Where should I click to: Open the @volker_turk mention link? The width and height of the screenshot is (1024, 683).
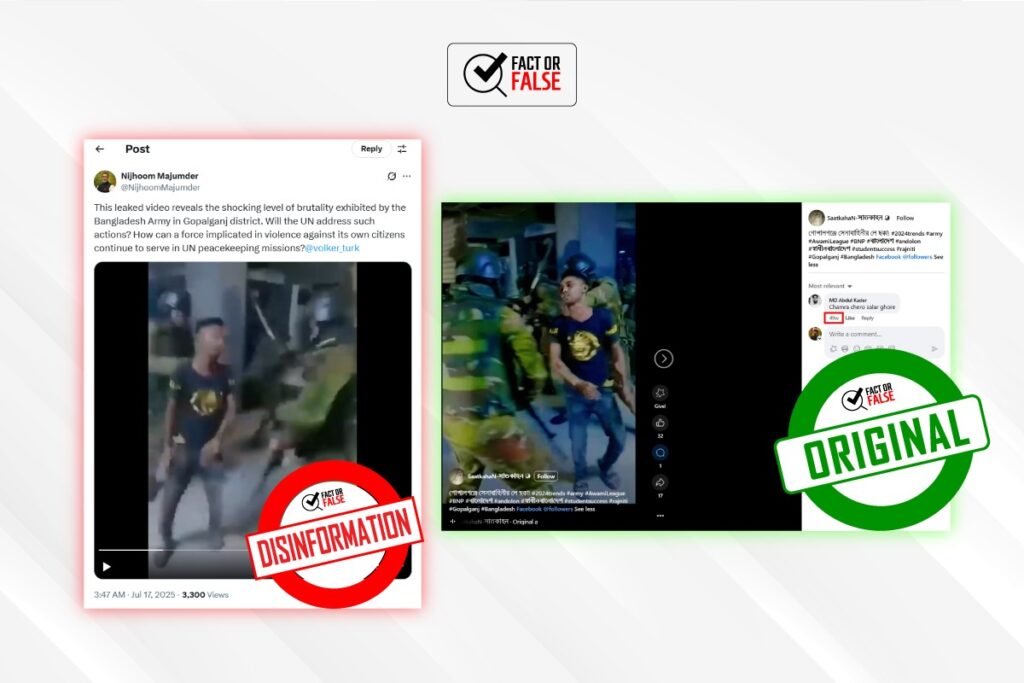pos(331,247)
